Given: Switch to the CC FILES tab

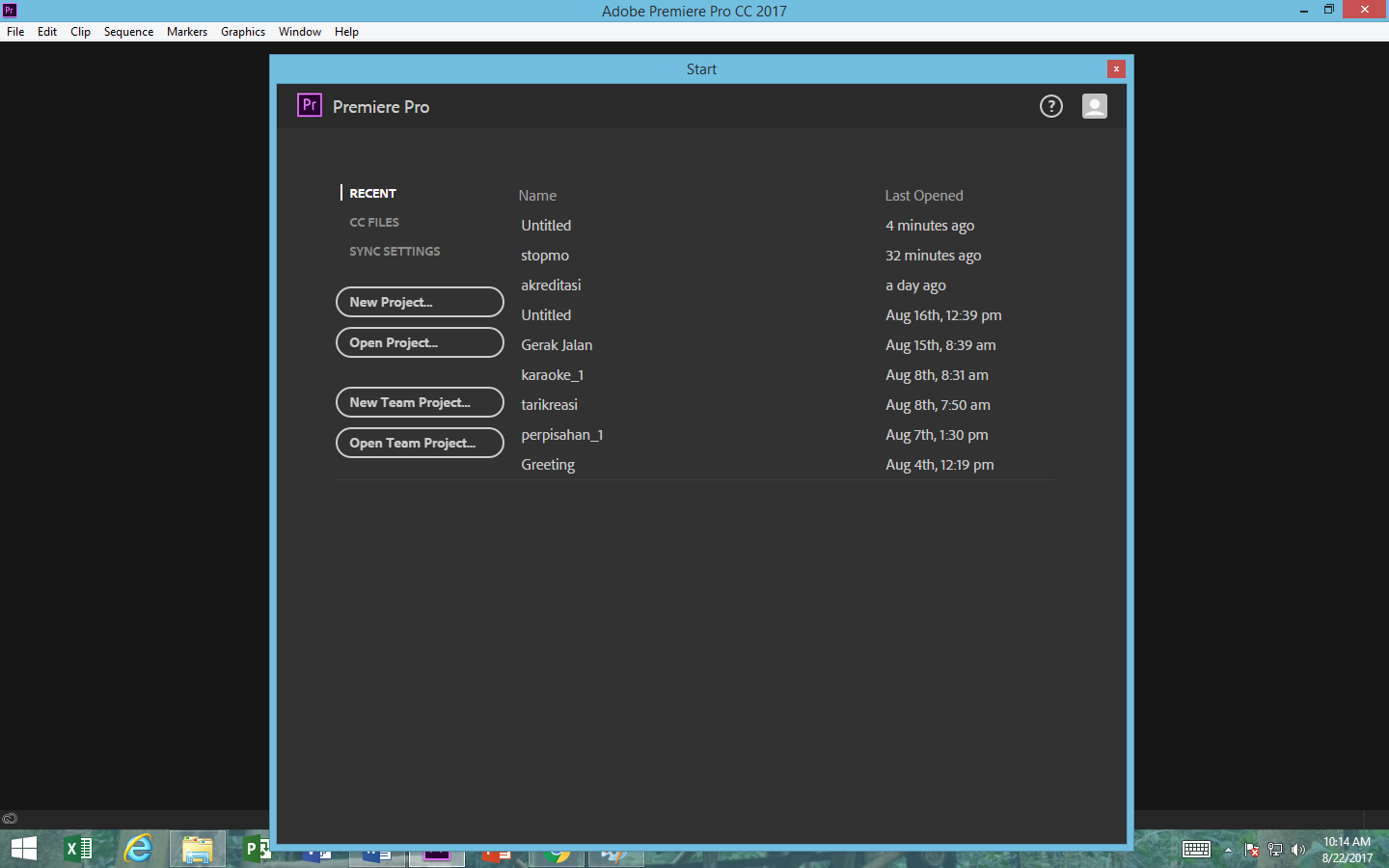Looking at the screenshot, I should (374, 222).
